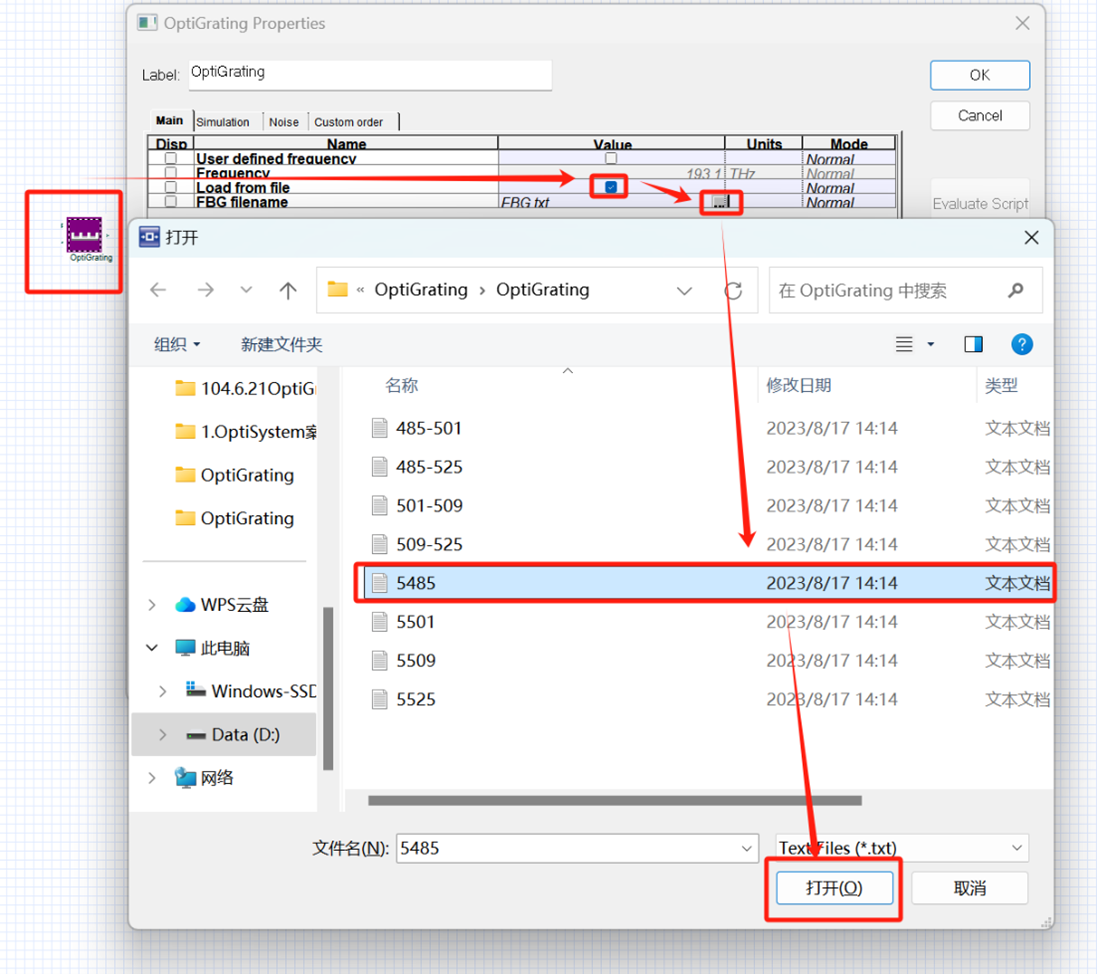Open the file name history dropdown
The height and width of the screenshot is (974, 1097).
click(x=746, y=849)
